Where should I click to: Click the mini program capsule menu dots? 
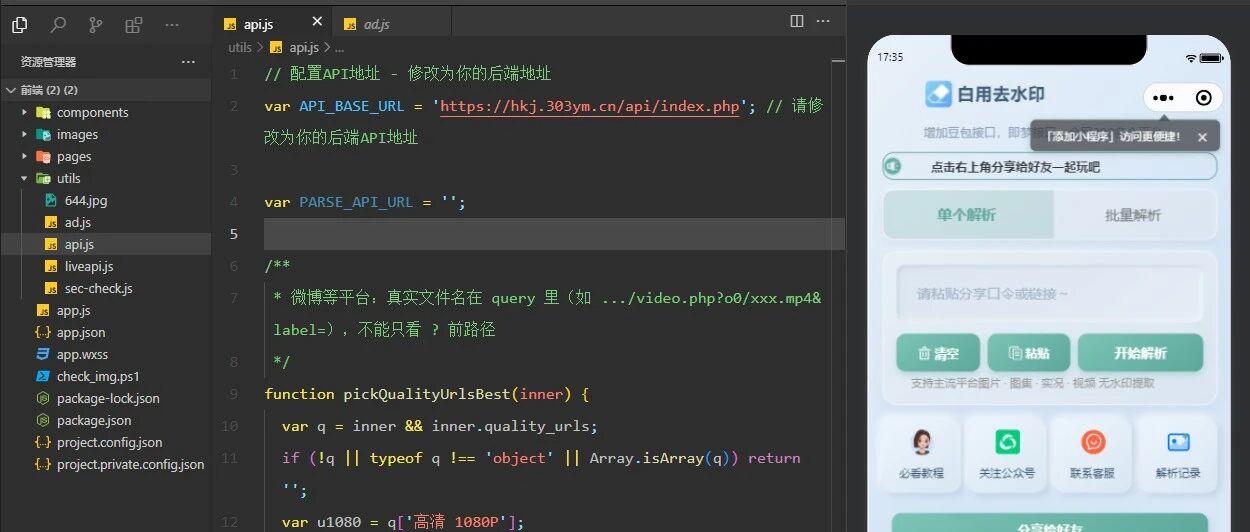click(x=1163, y=98)
